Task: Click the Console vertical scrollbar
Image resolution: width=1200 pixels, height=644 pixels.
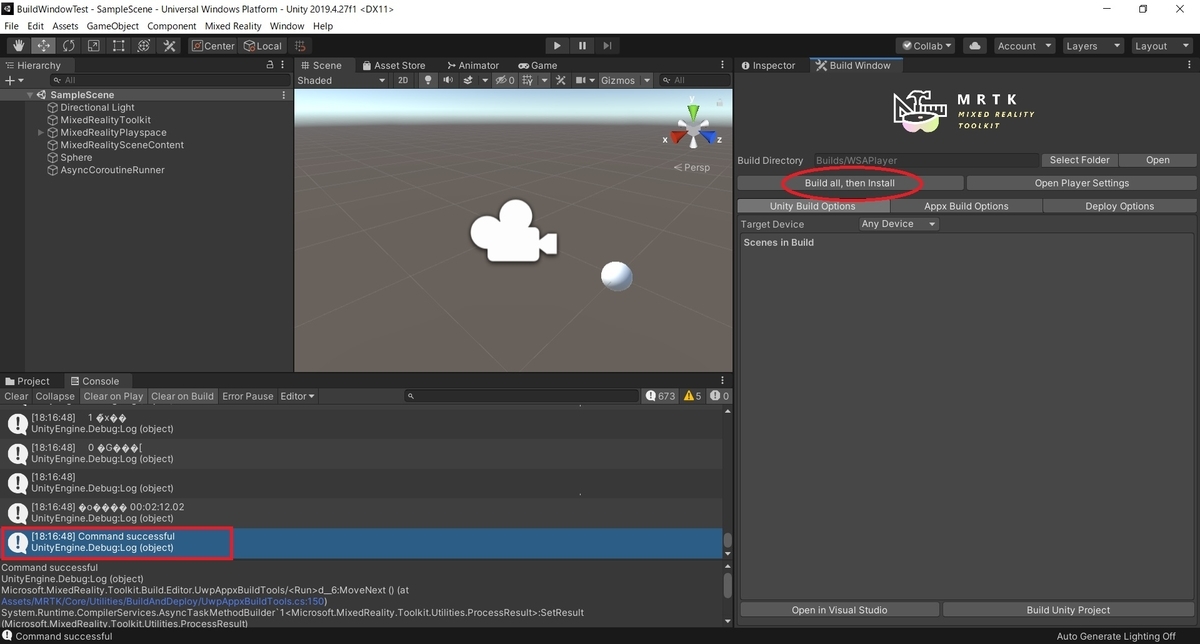Action: [727, 482]
